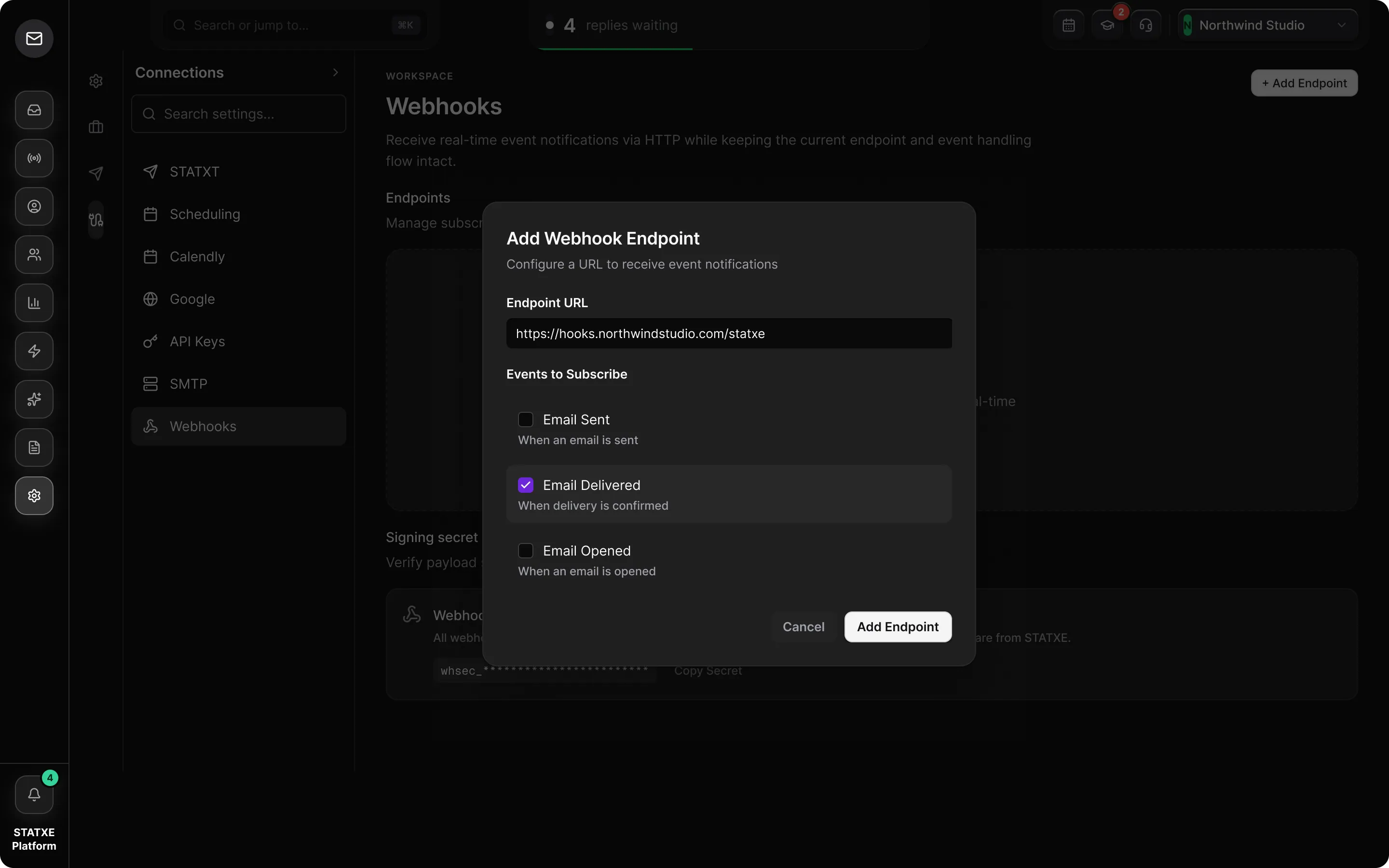Open the lightning bolt automation icon

tap(34, 352)
